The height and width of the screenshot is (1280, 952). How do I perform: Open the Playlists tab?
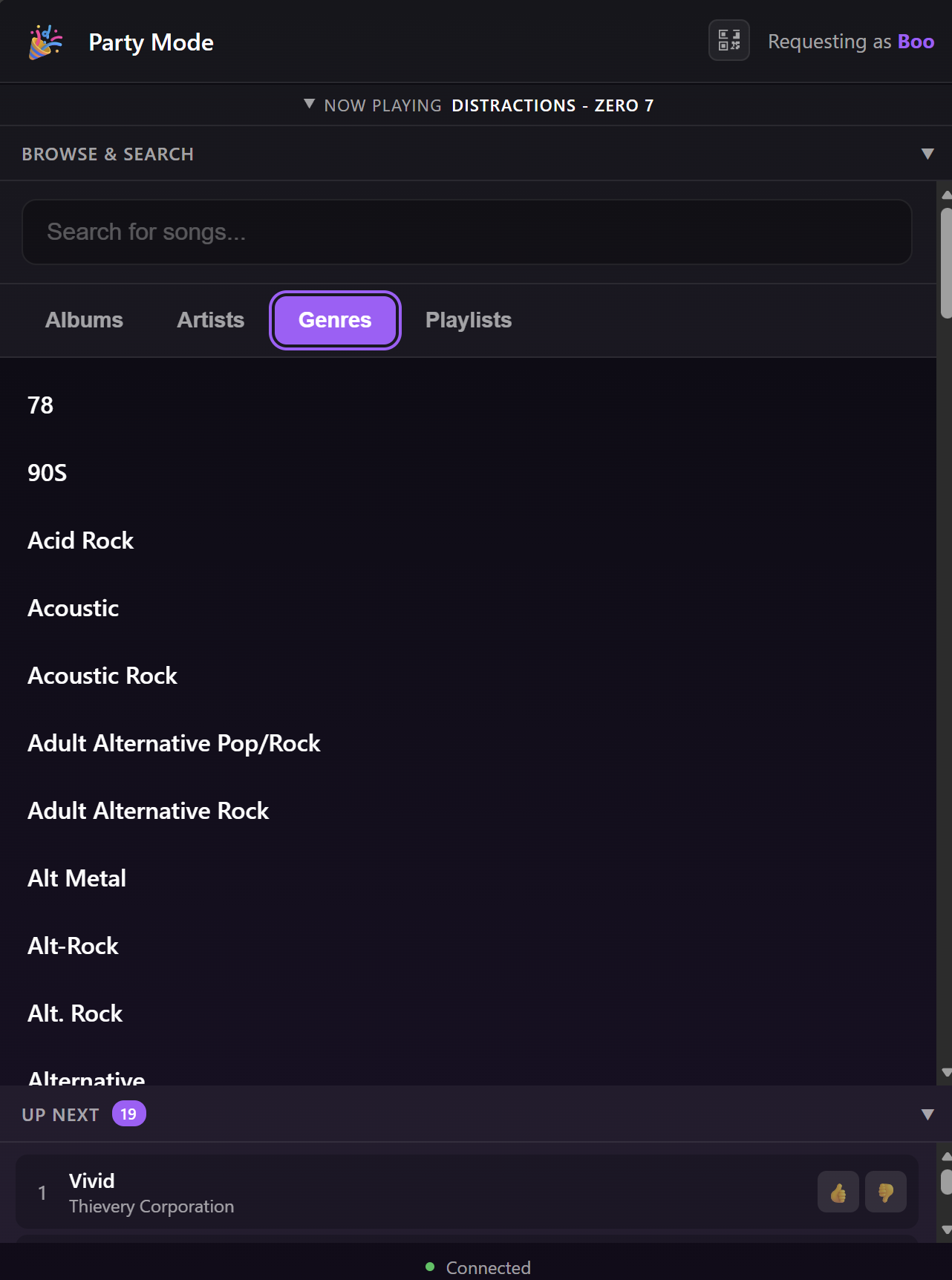point(469,320)
